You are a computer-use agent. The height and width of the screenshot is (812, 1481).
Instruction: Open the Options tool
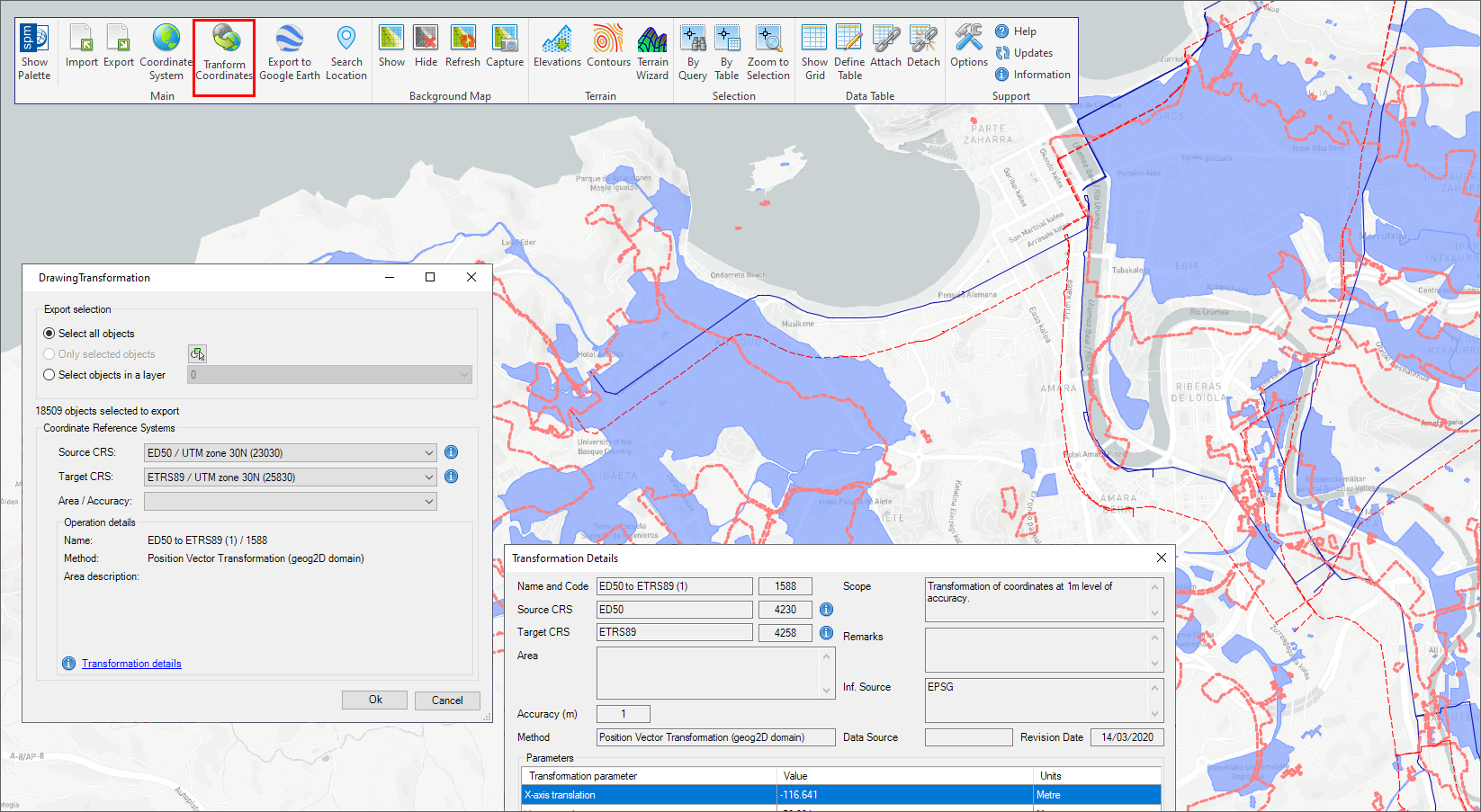click(x=969, y=46)
